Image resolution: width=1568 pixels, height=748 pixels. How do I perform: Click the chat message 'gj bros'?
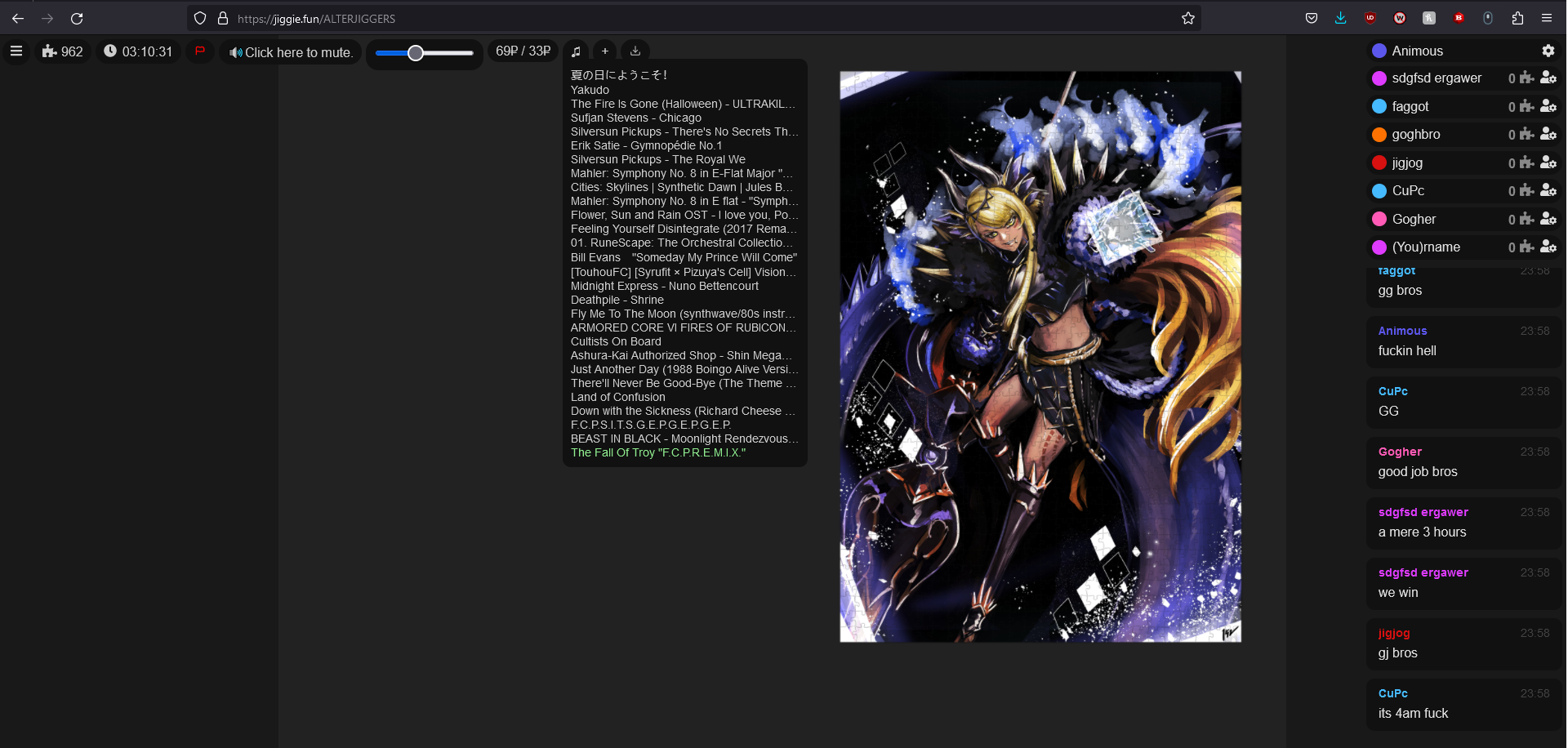point(1398,653)
